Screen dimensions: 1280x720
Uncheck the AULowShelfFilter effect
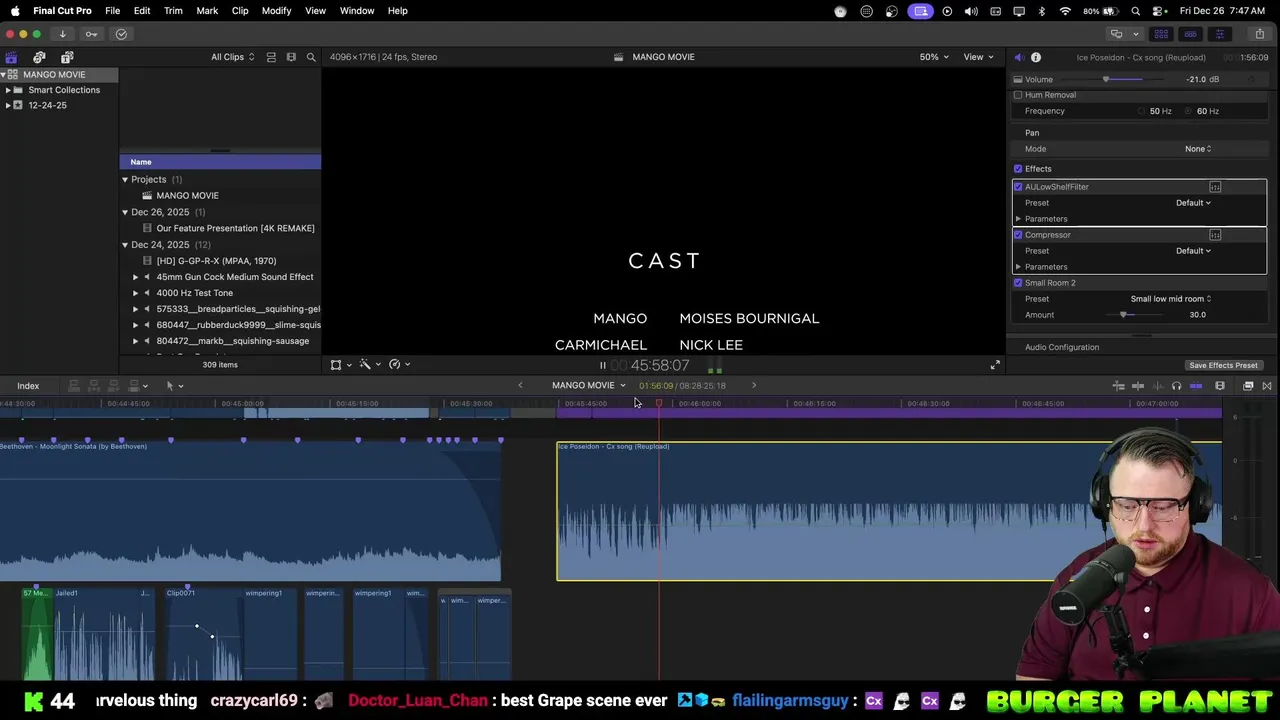1018,187
